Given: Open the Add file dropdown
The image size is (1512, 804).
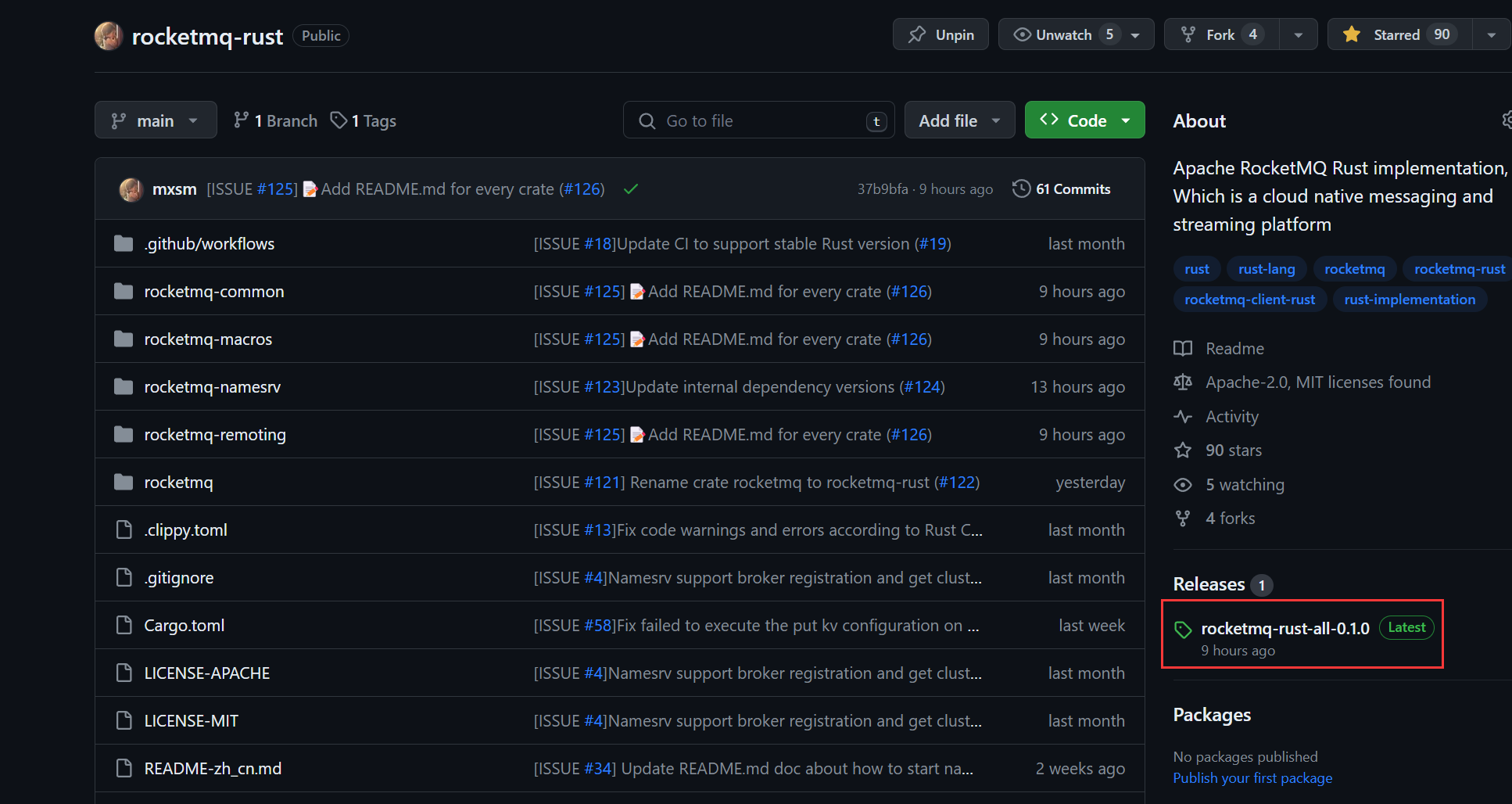Looking at the screenshot, I should [x=959, y=120].
